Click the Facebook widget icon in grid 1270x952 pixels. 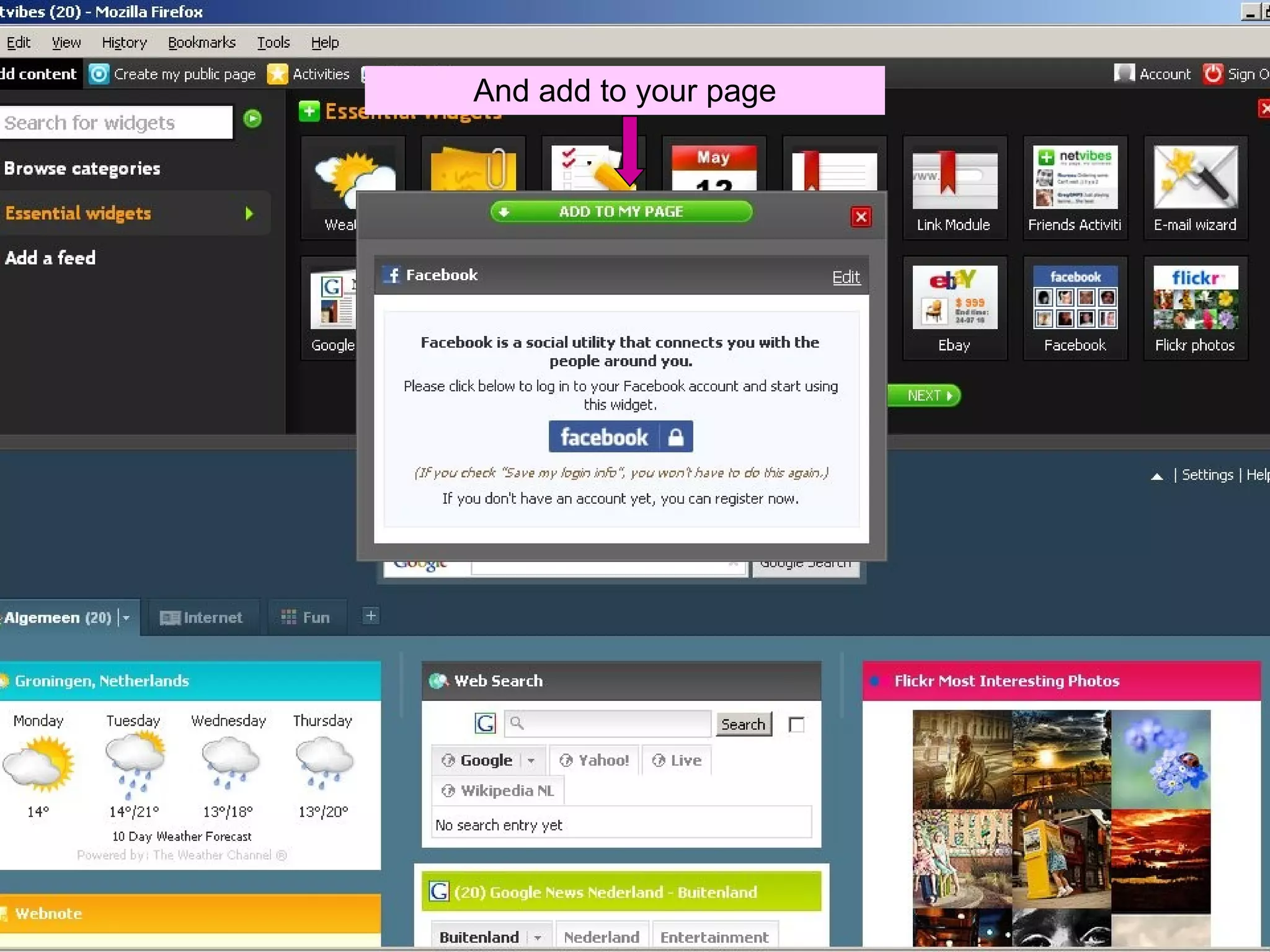(1075, 297)
